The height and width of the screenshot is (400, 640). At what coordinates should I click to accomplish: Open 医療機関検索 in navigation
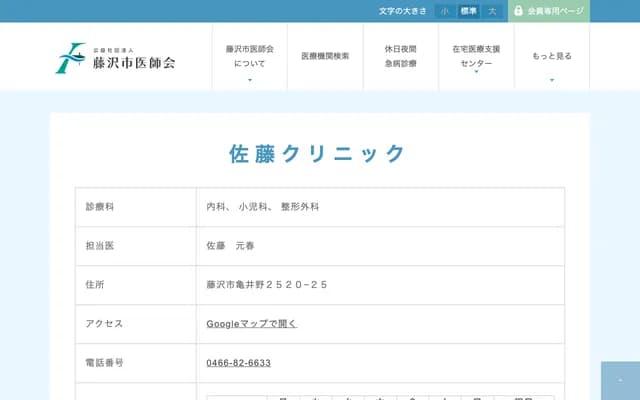pos(325,56)
